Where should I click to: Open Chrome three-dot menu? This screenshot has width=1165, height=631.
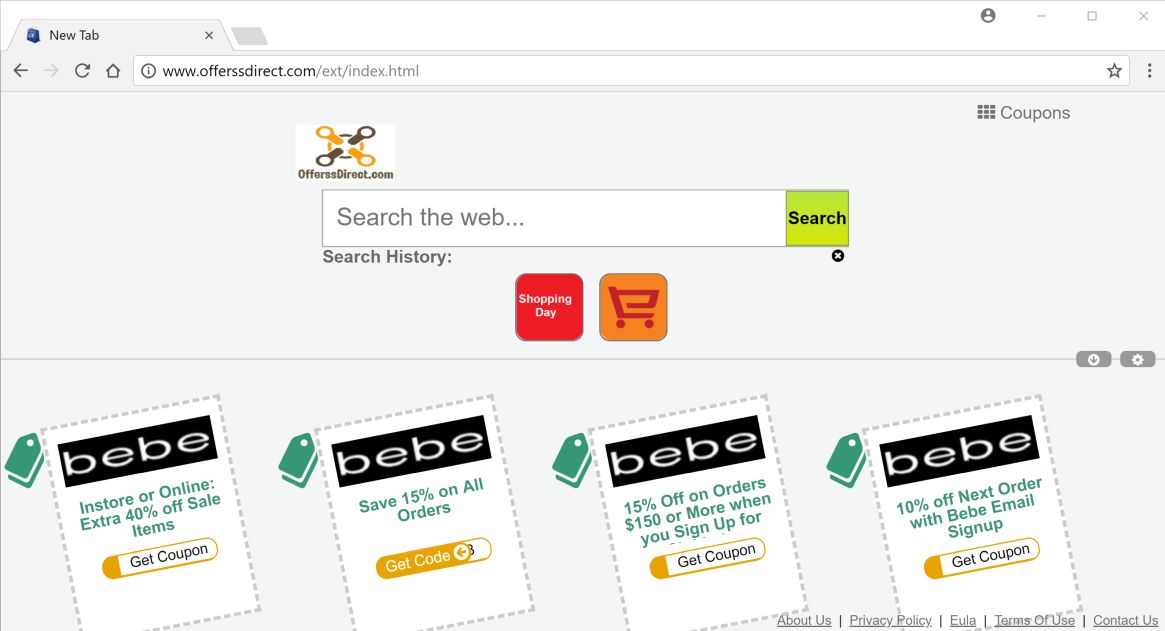[x=1149, y=71]
